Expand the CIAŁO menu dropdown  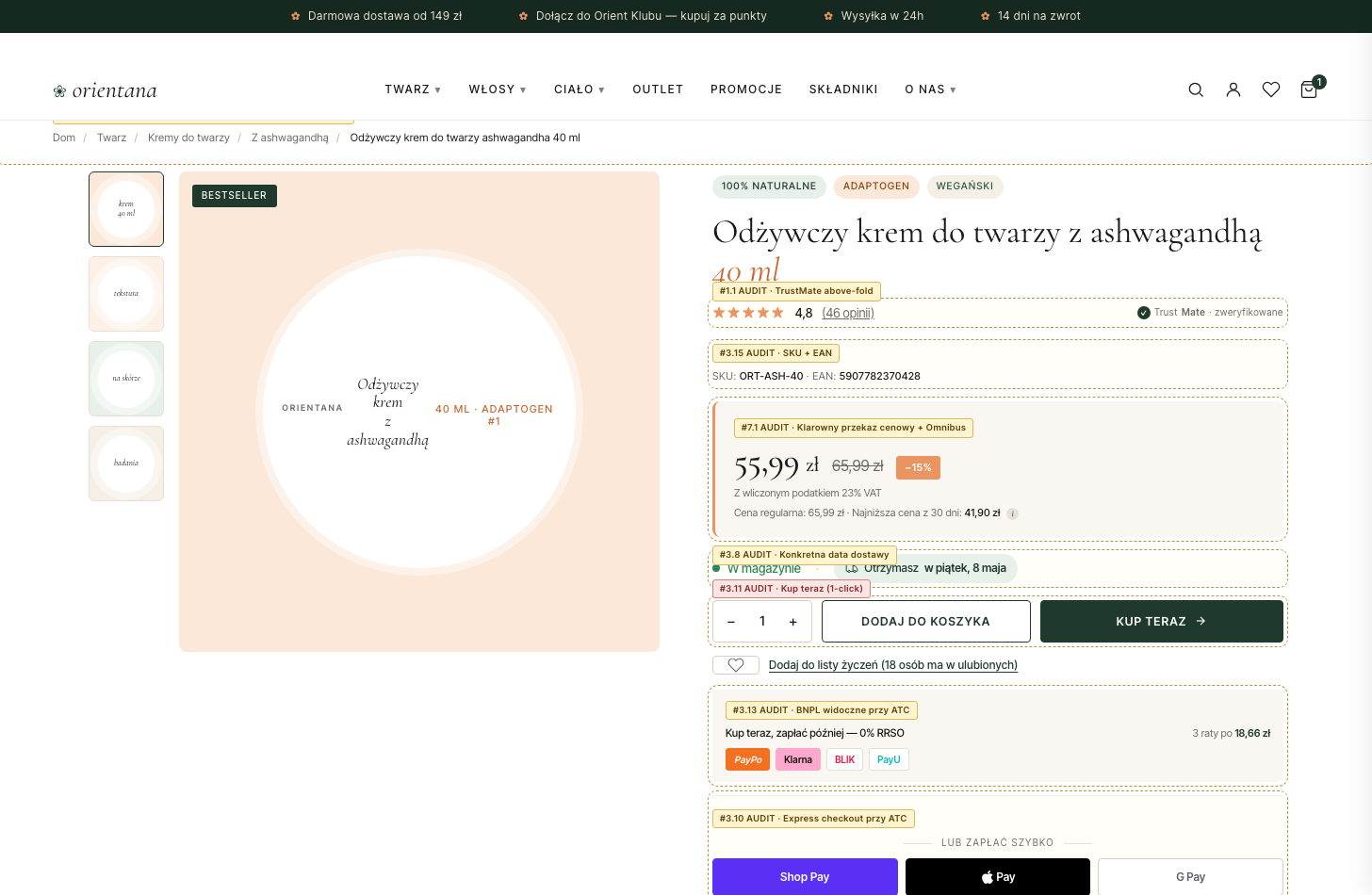tap(580, 89)
